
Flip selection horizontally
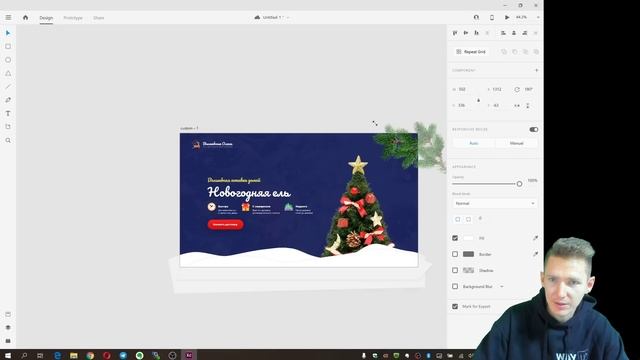[x=517, y=106]
